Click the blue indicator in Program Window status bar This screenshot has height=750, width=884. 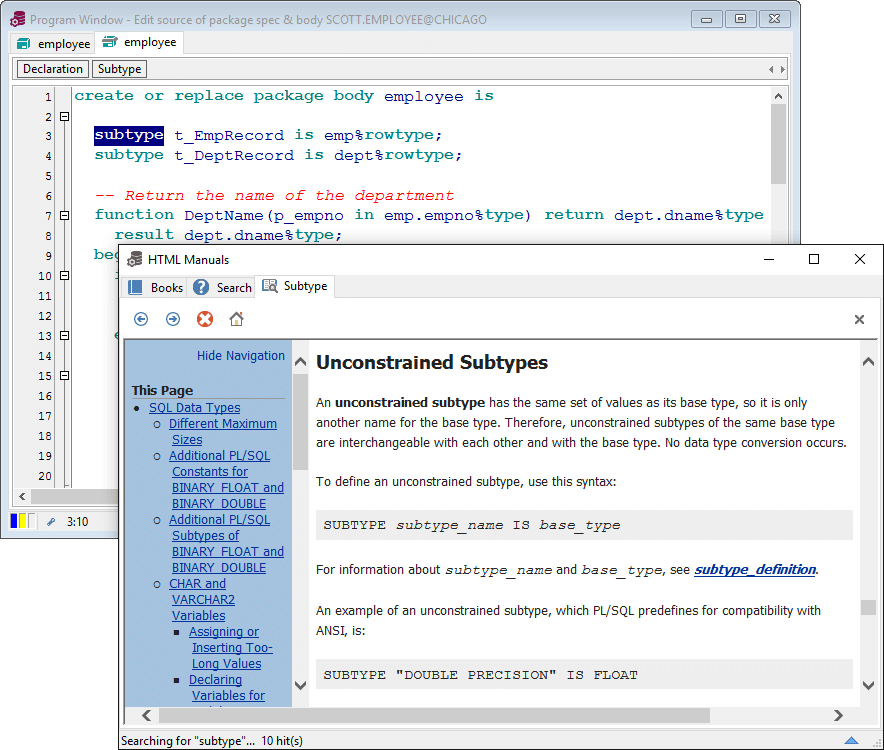pyautogui.click(x=14, y=520)
